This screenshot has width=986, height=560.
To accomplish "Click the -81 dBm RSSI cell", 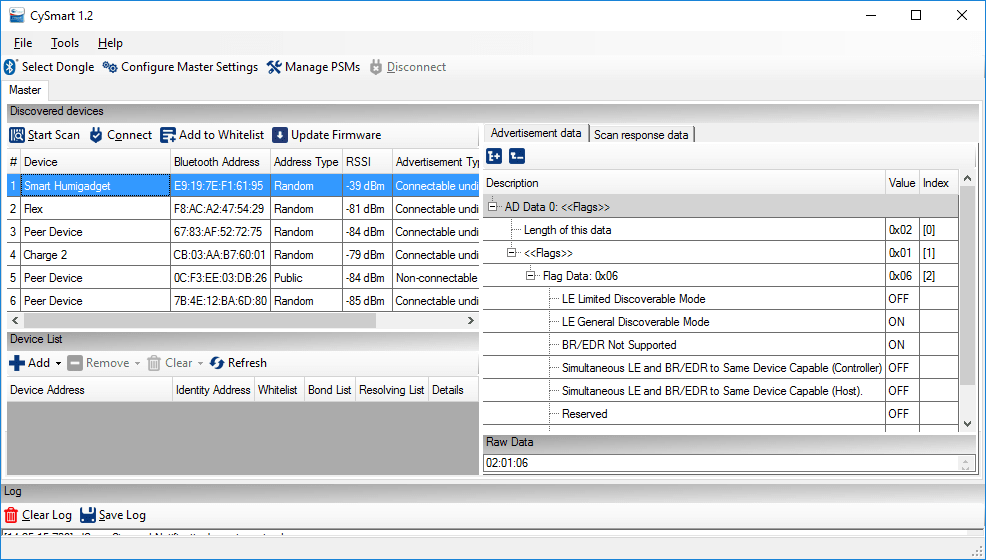I will tap(365, 209).
